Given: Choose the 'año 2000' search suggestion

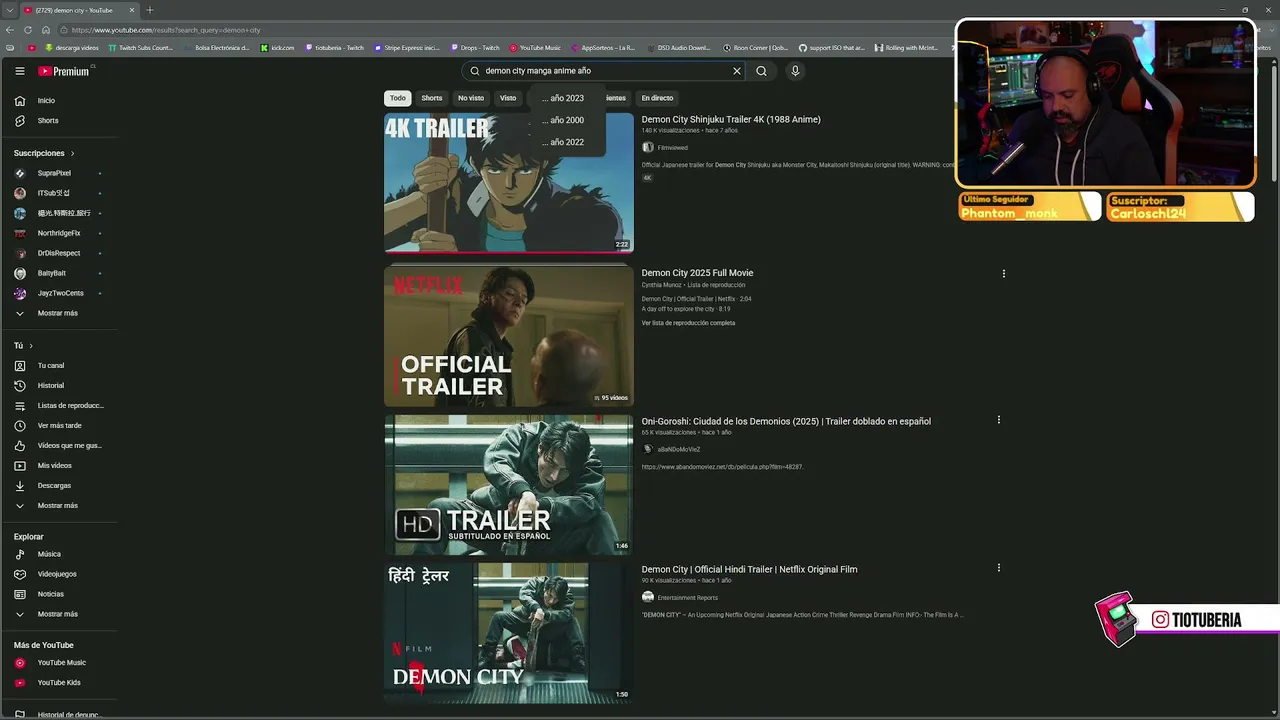Looking at the screenshot, I should pos(567,120).
